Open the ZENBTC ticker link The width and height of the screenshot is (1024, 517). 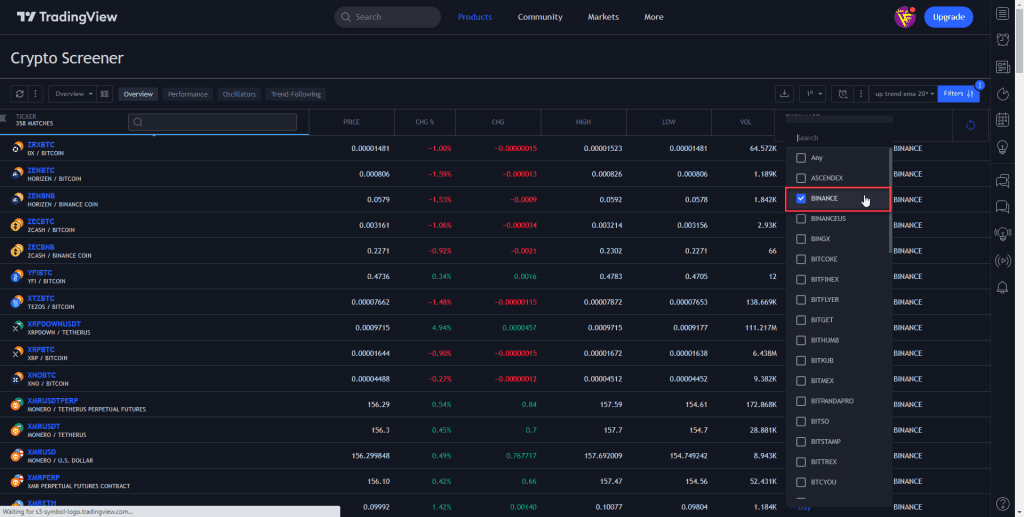40,170
